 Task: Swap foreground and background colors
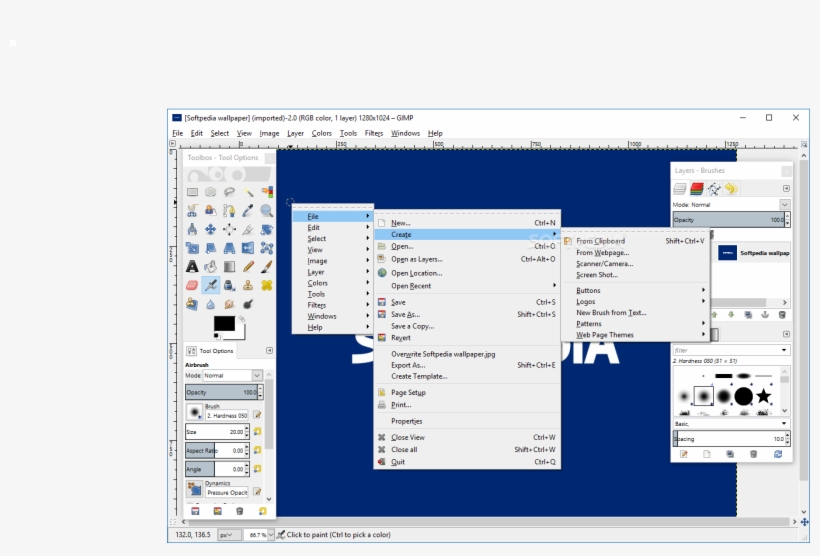(x=242, y=319)
